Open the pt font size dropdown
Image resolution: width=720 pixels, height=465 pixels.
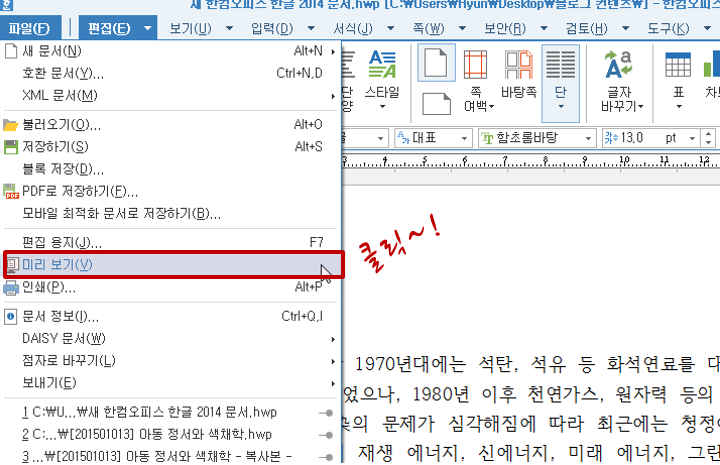(692, 138)
